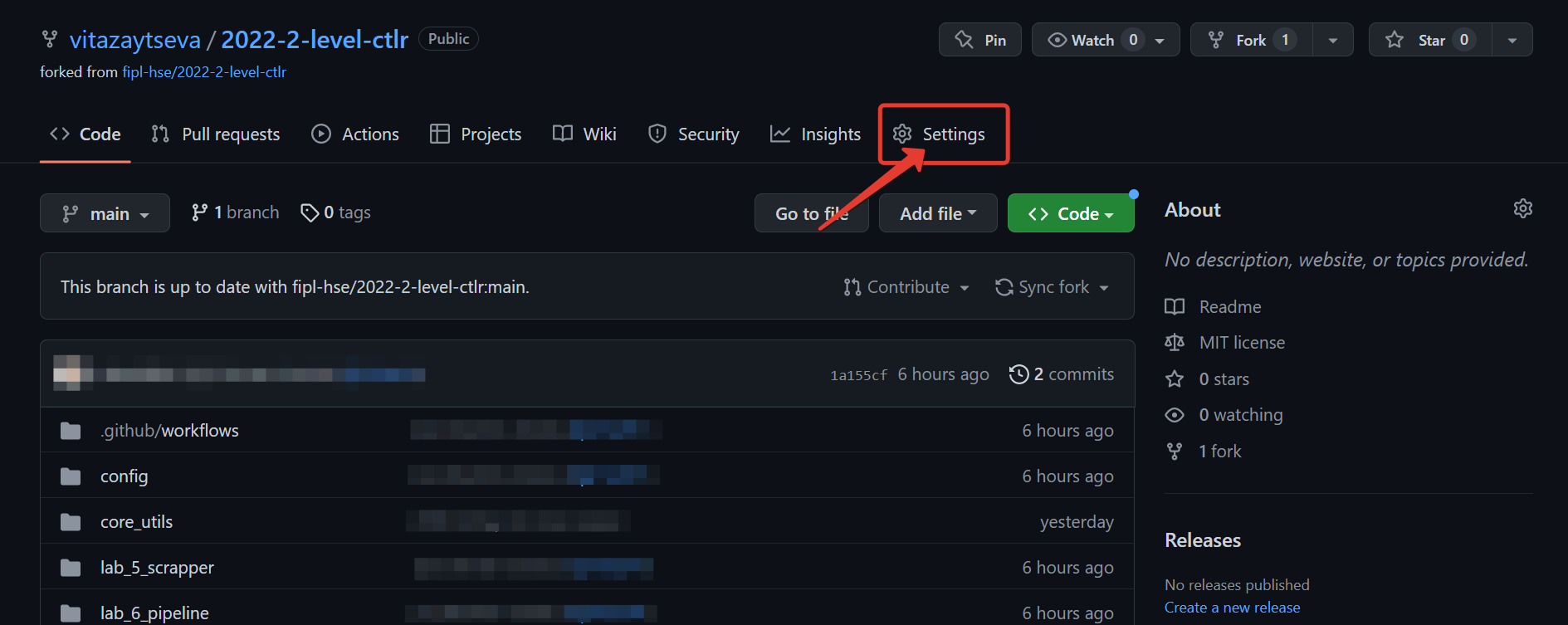Open the vitazaytseva owner link

[135, 40]
